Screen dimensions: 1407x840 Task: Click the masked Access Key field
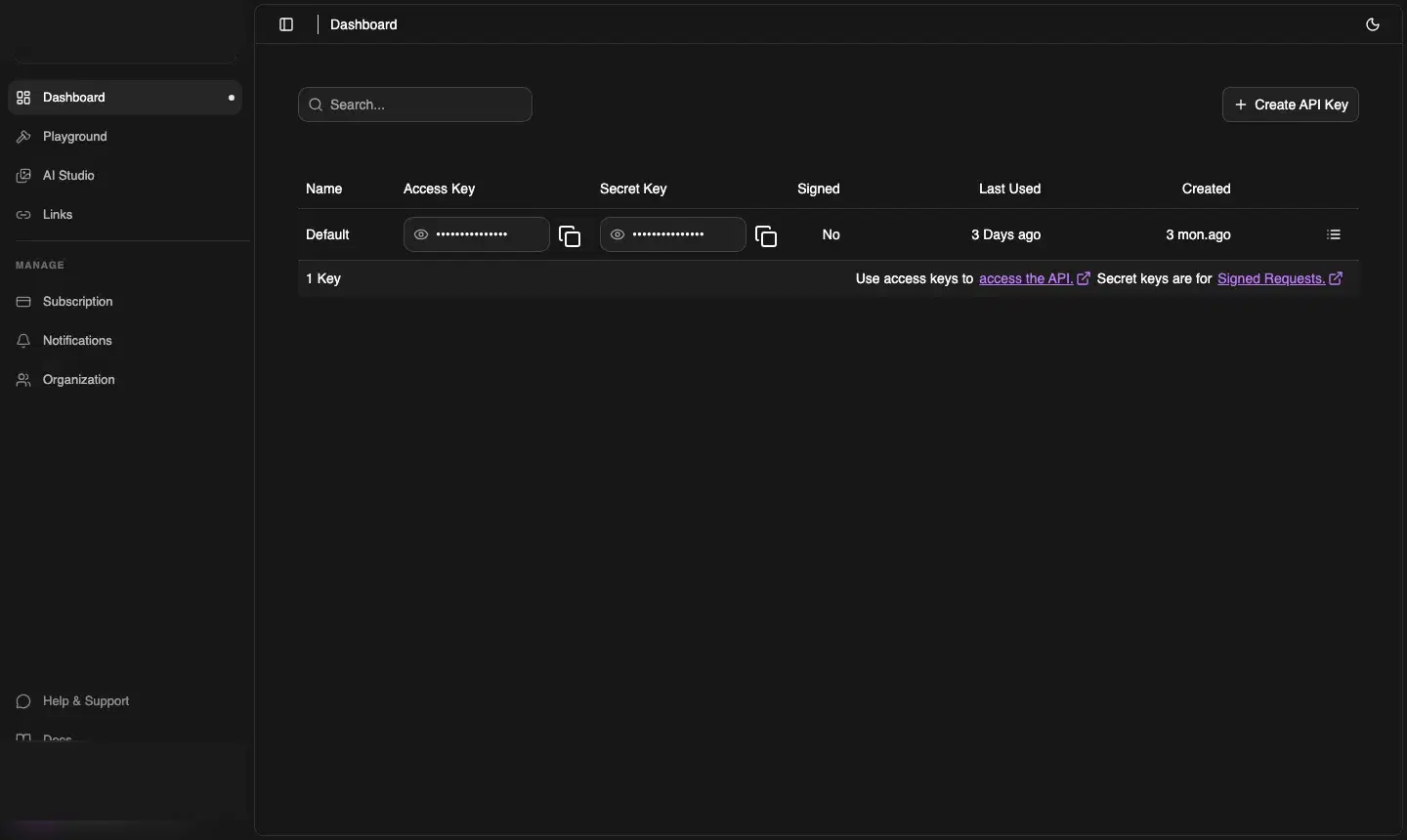click(477, 234)
